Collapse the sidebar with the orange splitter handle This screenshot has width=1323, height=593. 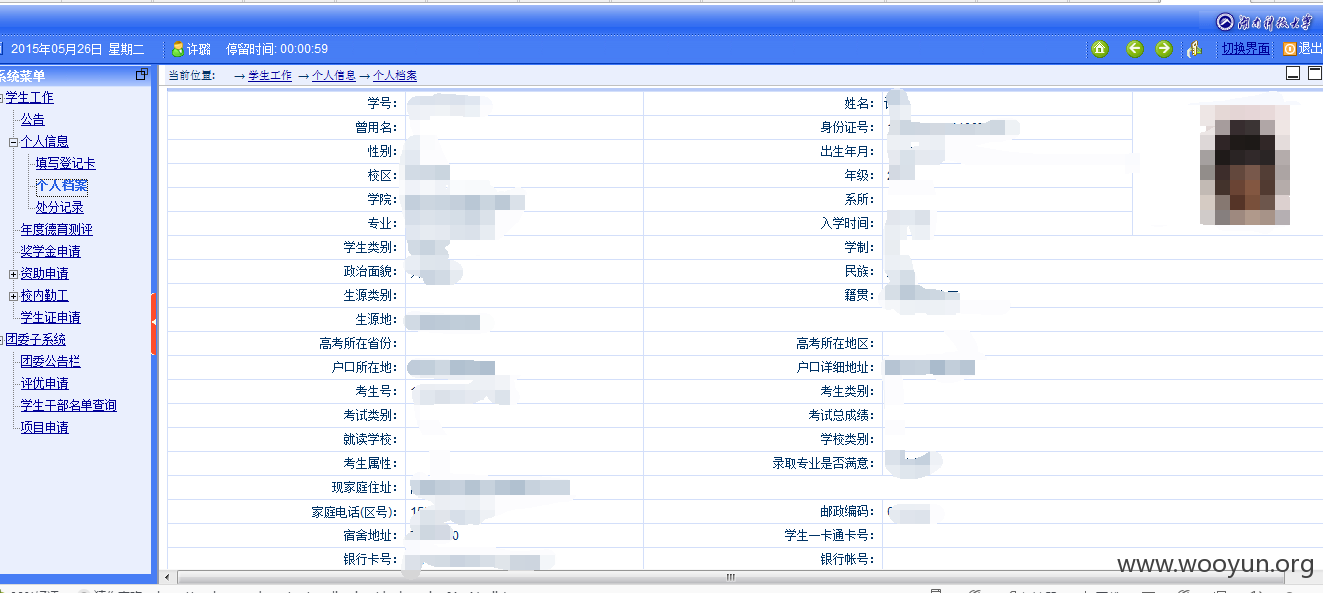(153, 323)
